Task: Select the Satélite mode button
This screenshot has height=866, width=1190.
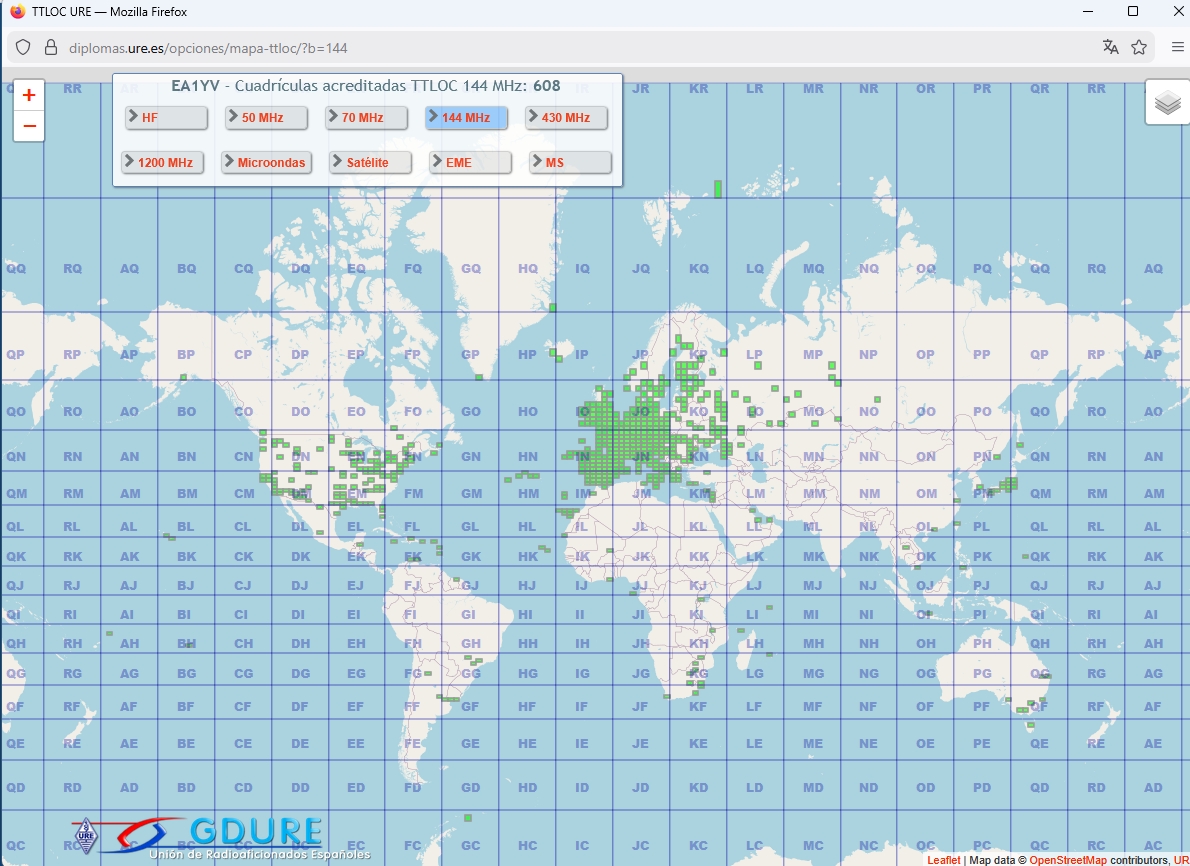Action: tap(370, 162)
